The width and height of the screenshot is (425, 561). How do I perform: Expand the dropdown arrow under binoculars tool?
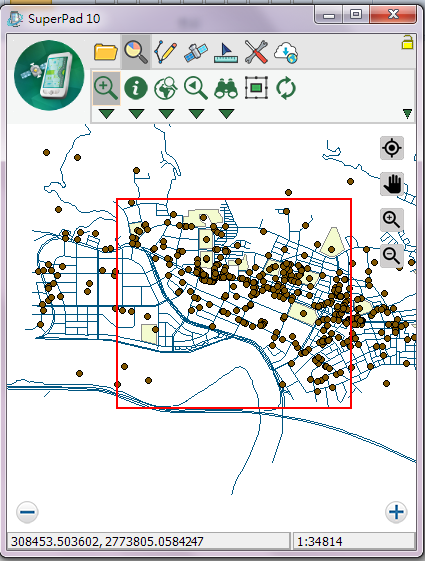pos(226,114)
